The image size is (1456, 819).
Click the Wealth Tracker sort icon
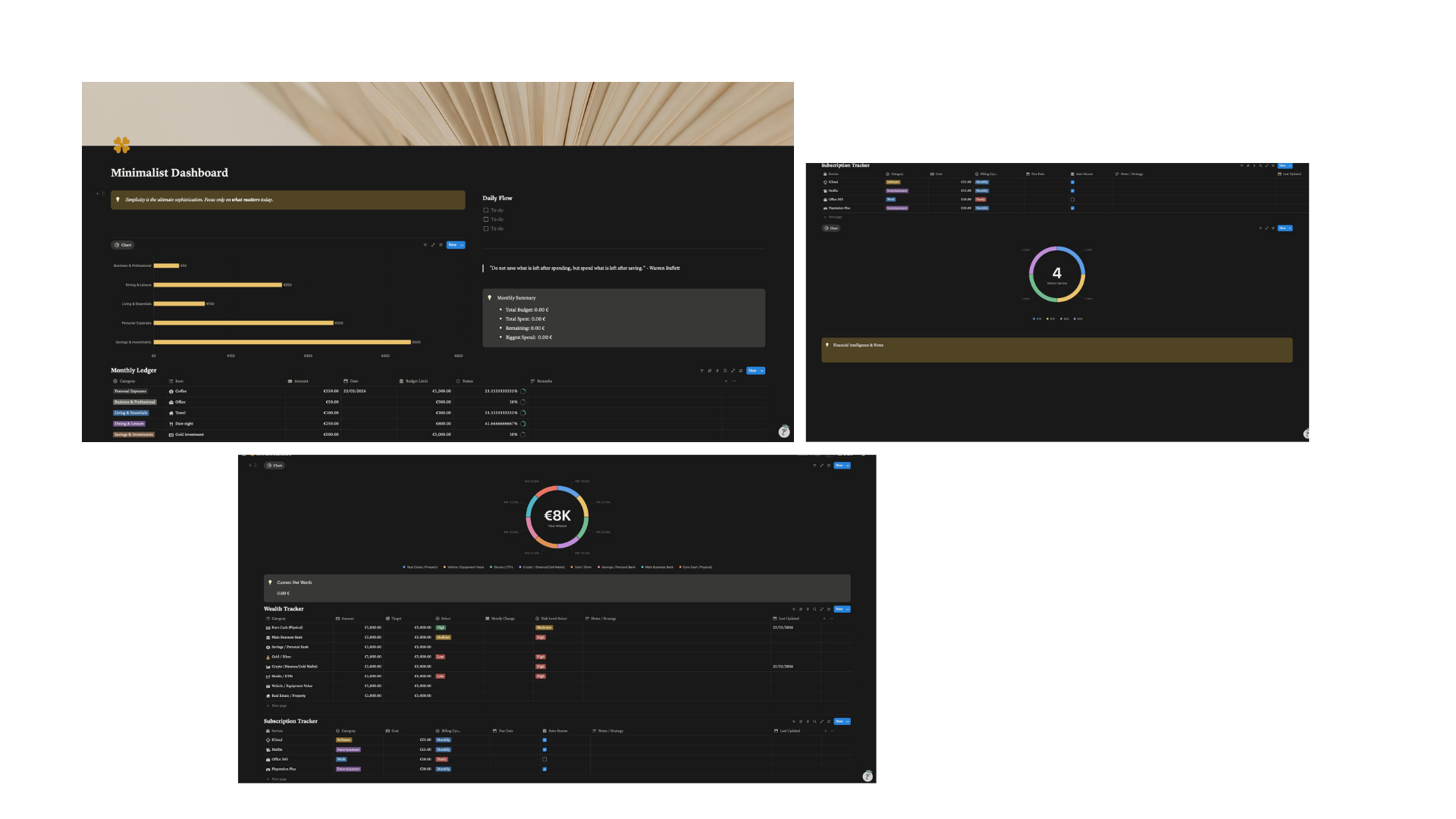point(801,609)
